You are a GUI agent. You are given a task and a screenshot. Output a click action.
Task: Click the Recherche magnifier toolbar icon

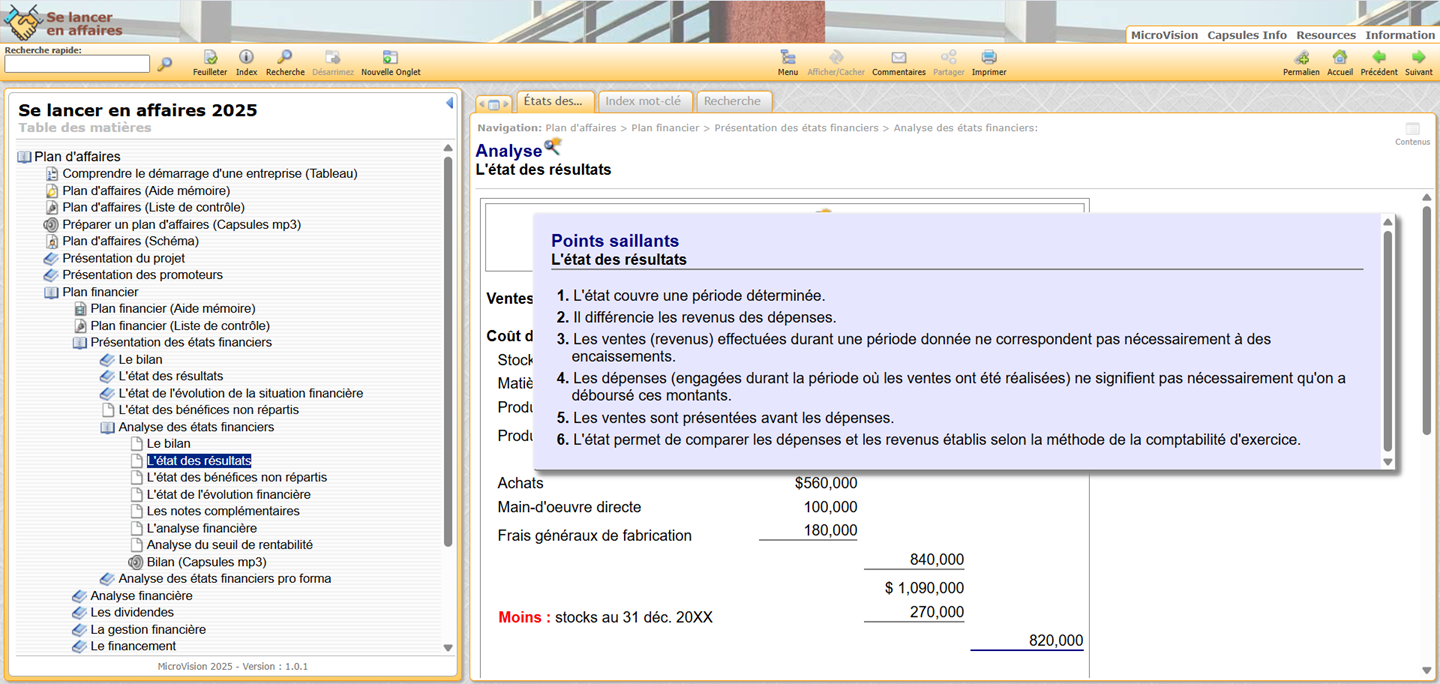tap(285, 58)
